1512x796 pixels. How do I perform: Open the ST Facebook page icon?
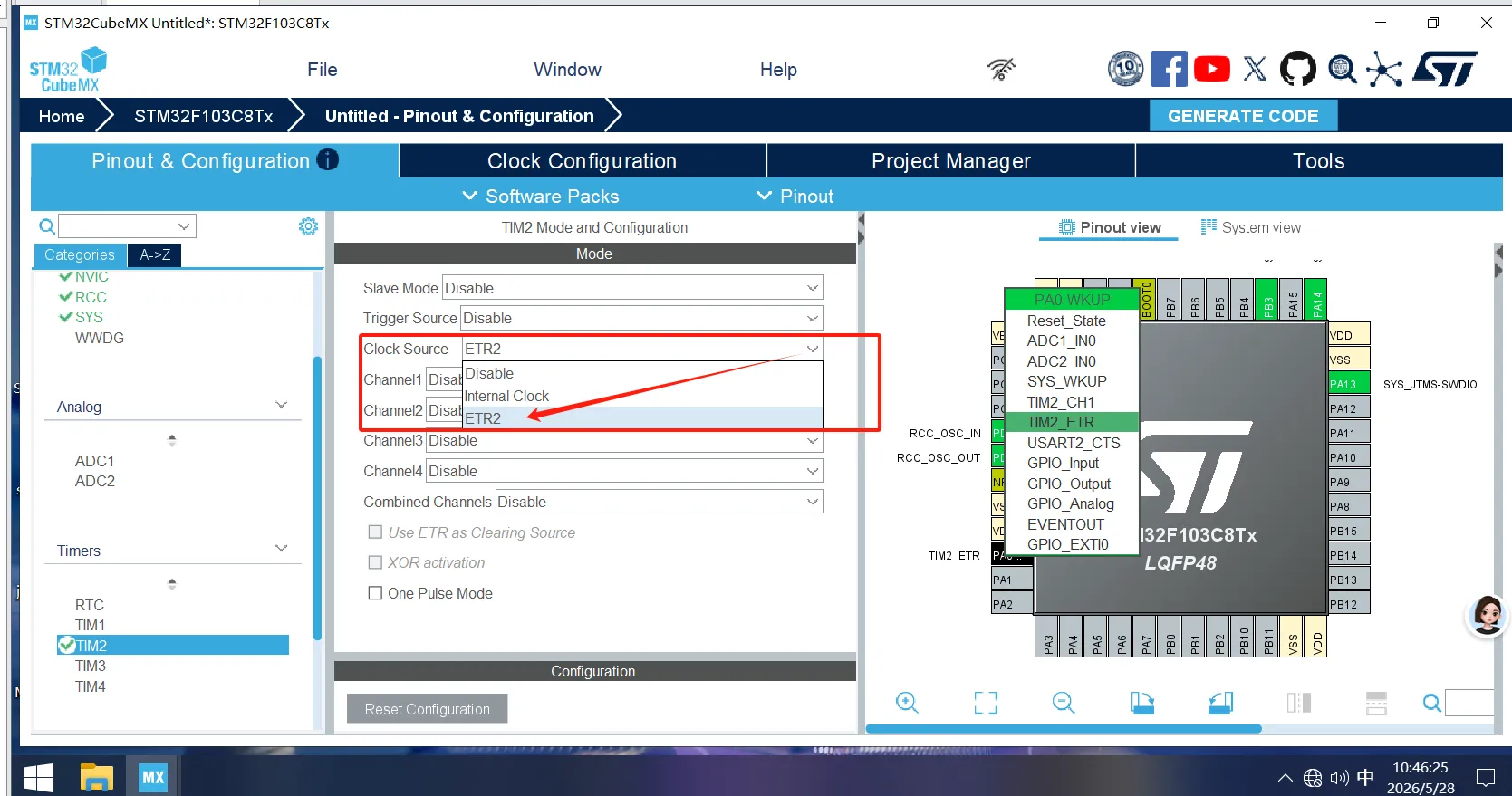[x=1169, y=69]
